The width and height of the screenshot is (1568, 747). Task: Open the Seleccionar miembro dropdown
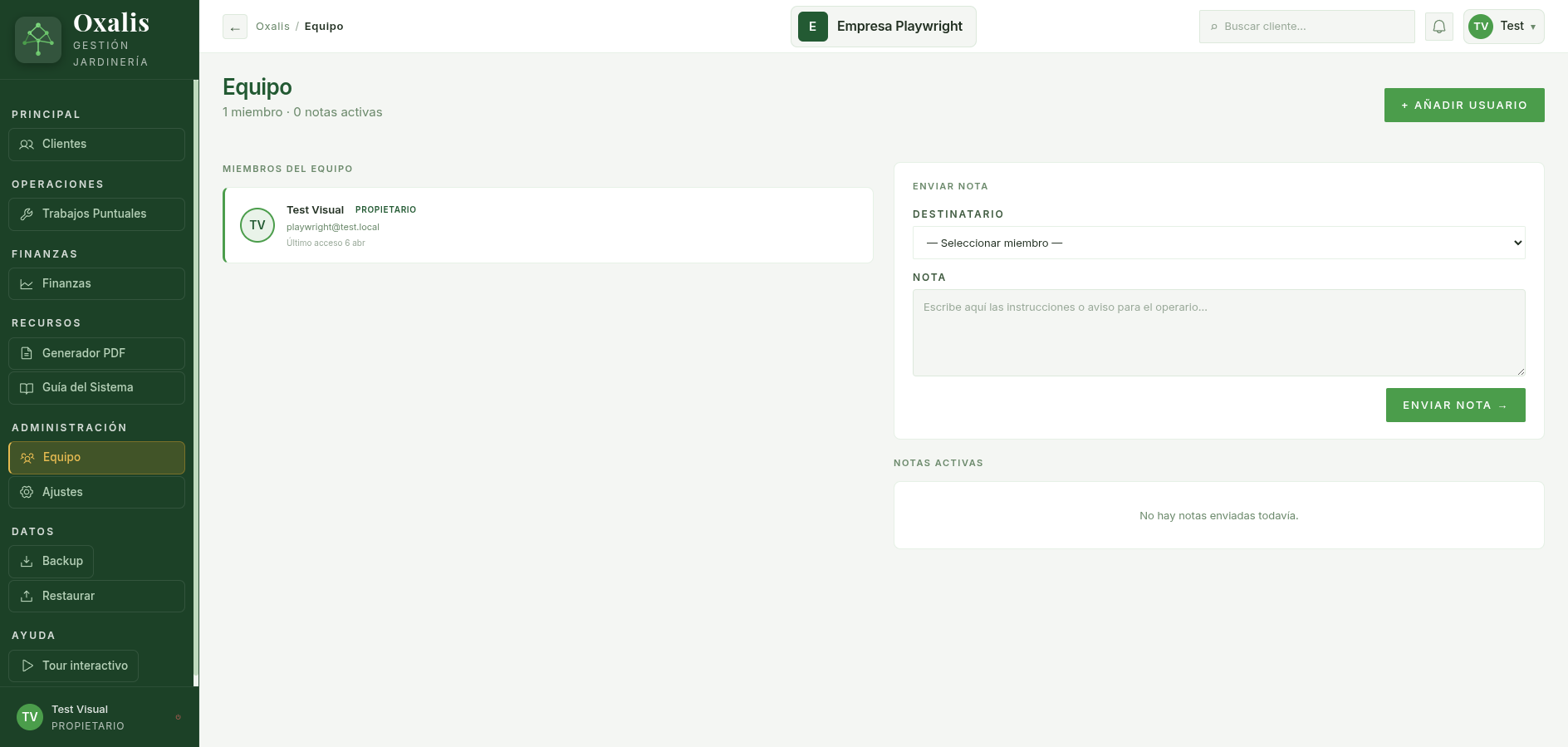1218,243
